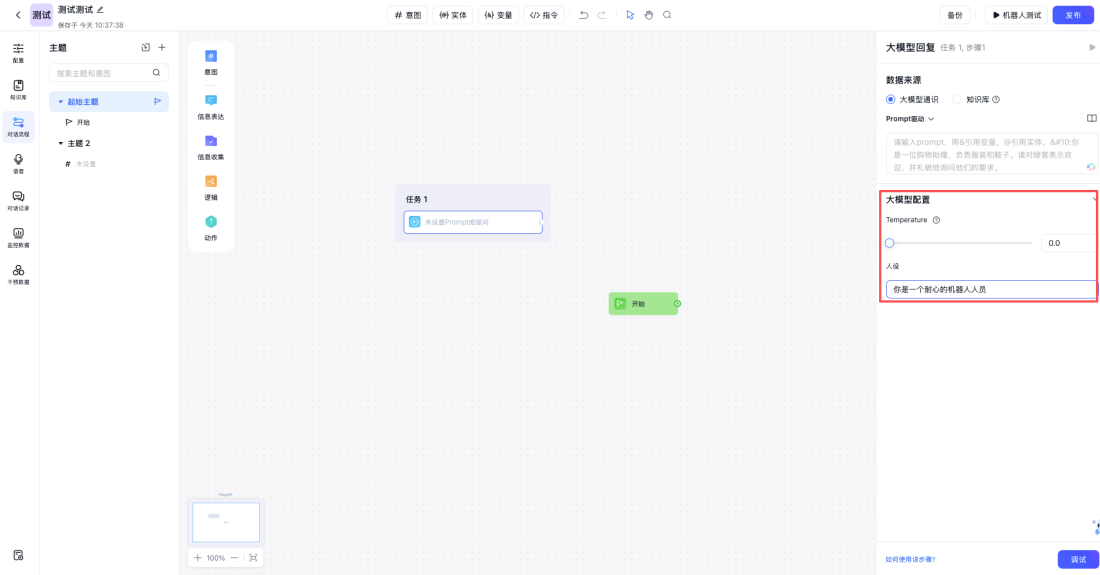Collapse the 主题 2 tree item

pyautogui.click(x=60, y=143)
